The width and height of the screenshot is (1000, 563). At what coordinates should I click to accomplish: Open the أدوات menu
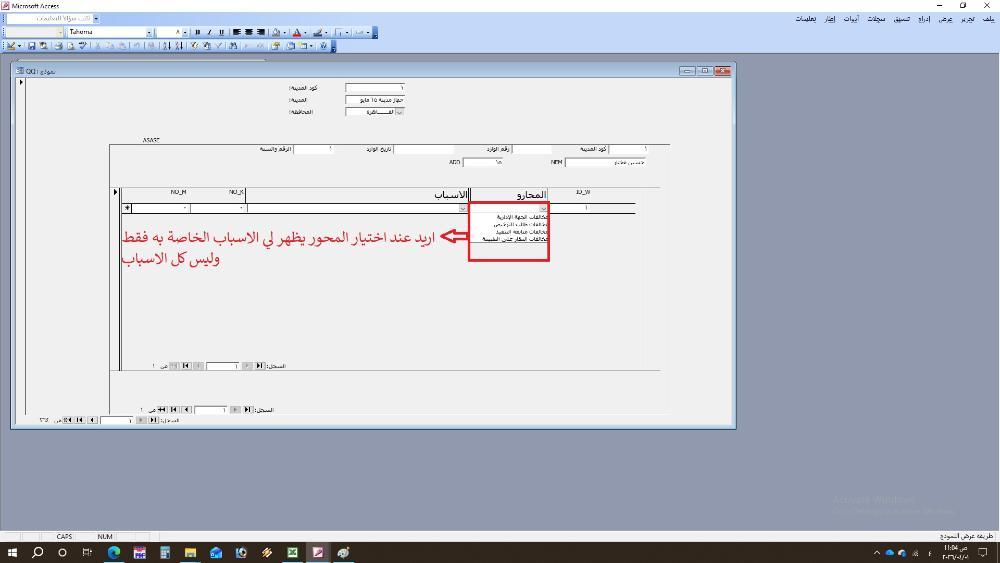(x=851, y=19)
